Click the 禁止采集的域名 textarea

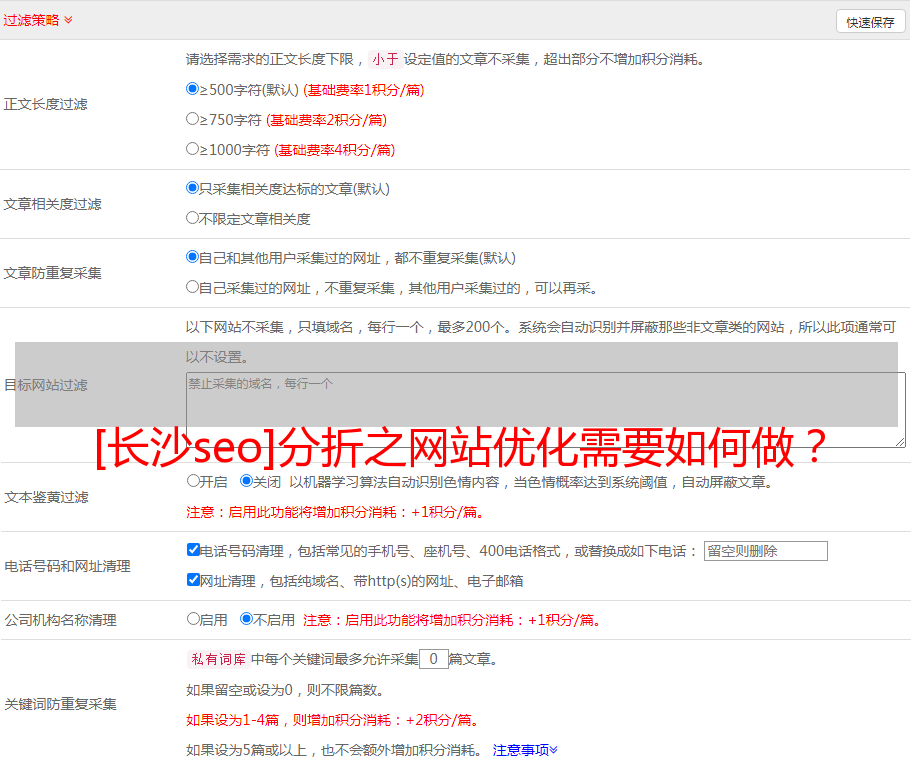545,410
